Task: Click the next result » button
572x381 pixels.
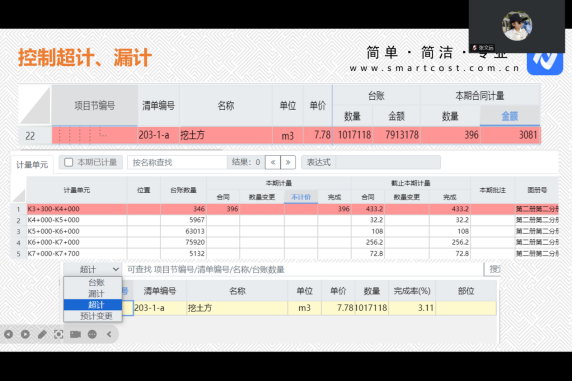Action: [x=288, y=162]
